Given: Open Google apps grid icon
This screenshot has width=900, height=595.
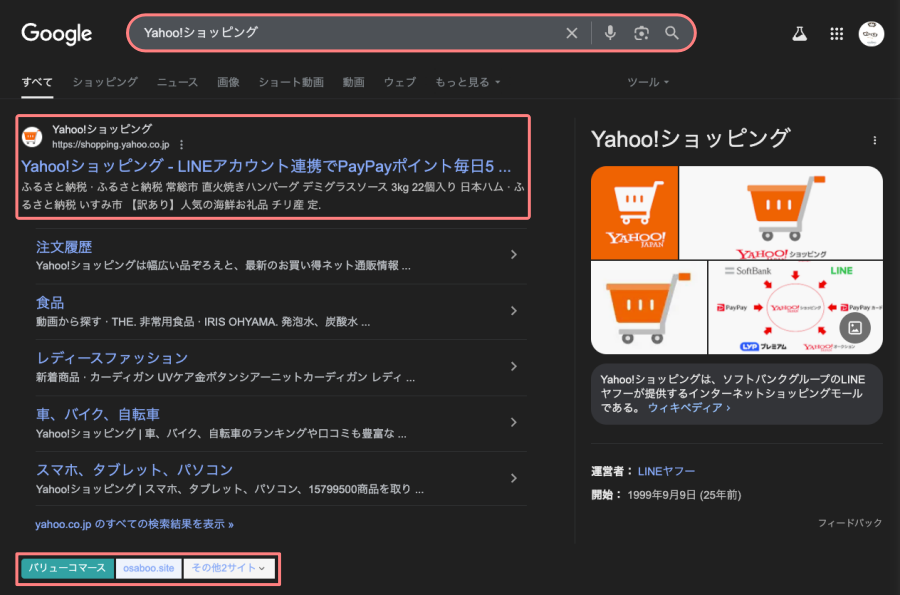Looking at the screenshot, I should coord(837,34).
